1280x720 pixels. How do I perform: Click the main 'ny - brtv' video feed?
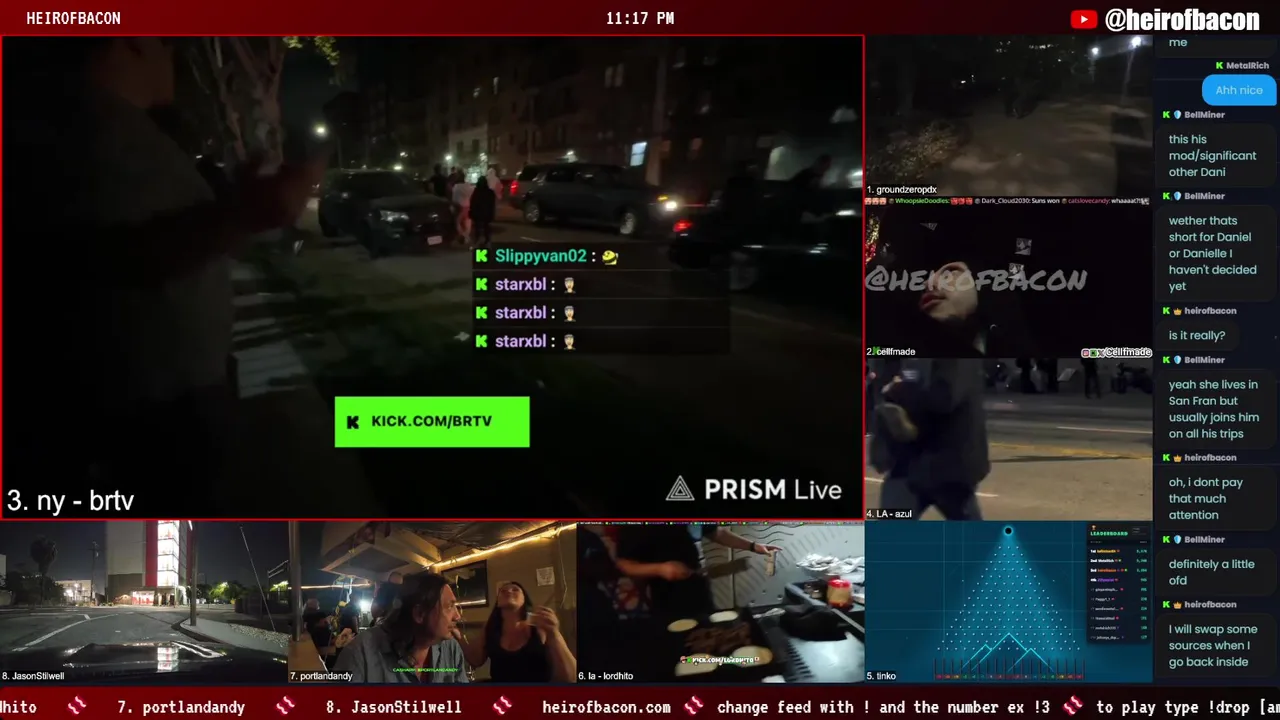(x=432, y=278)
